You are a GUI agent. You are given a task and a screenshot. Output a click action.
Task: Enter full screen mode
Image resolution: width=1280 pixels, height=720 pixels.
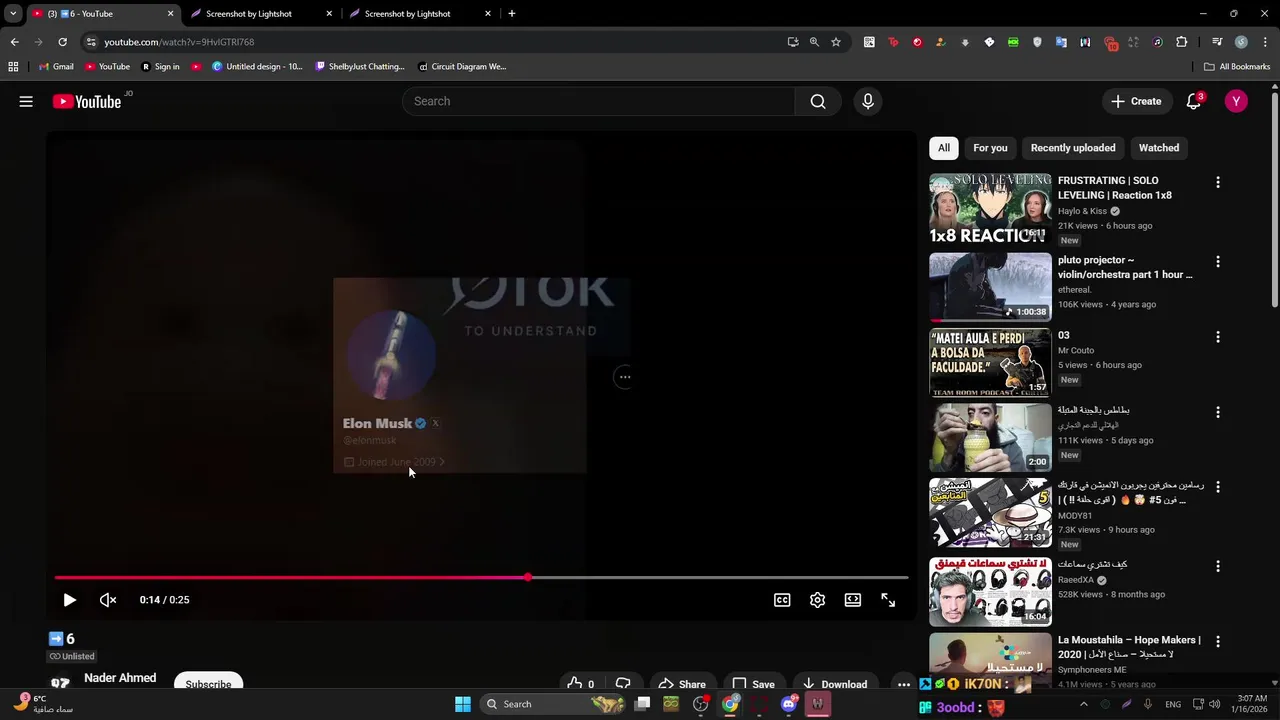[x=888, y=600]
